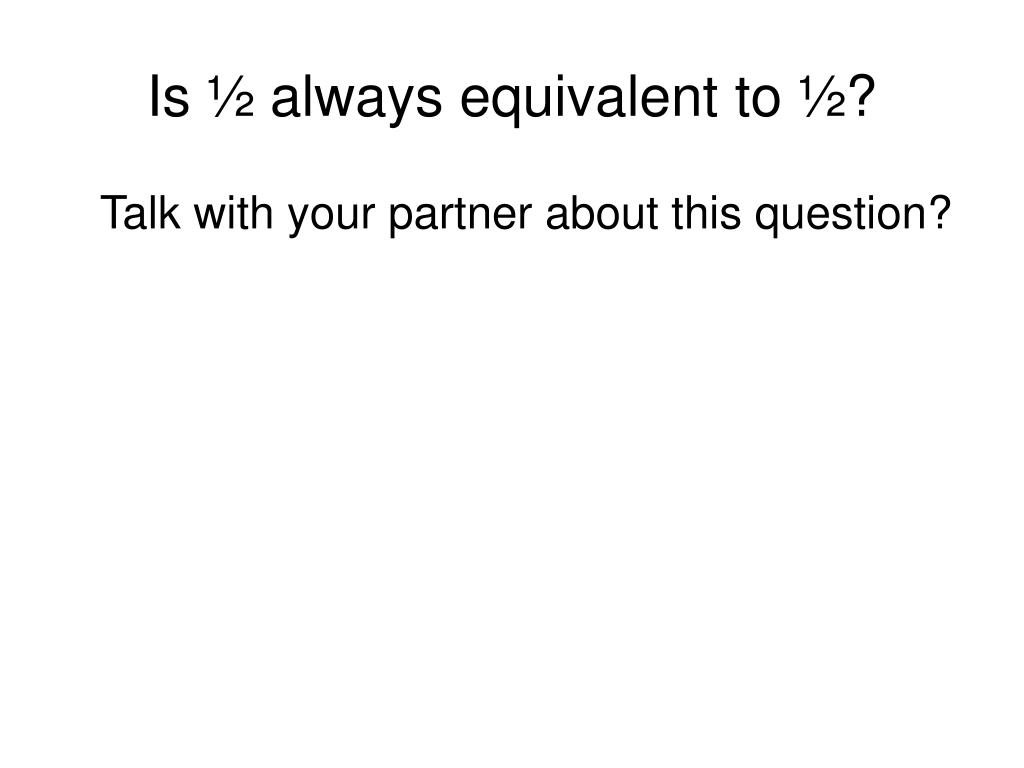Image resolution: width=1024 pixels, height=768 pixels.
Task: Click the letter "y" ending "always"
Action: point(402,106)
